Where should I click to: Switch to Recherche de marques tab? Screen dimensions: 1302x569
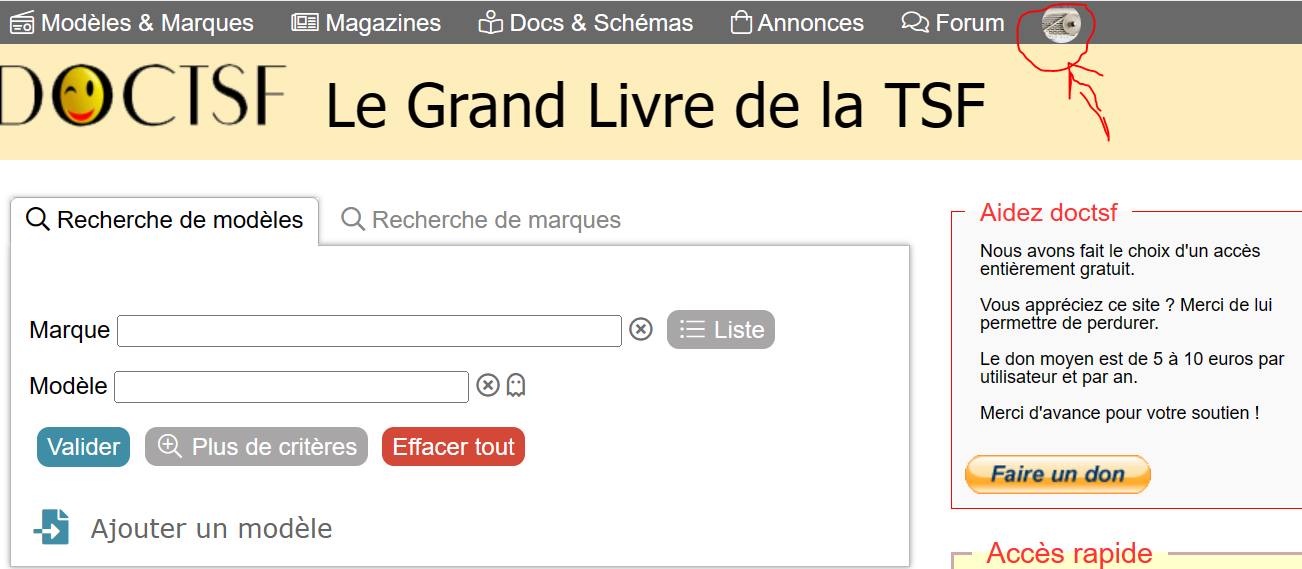click(x=481, y=220)
